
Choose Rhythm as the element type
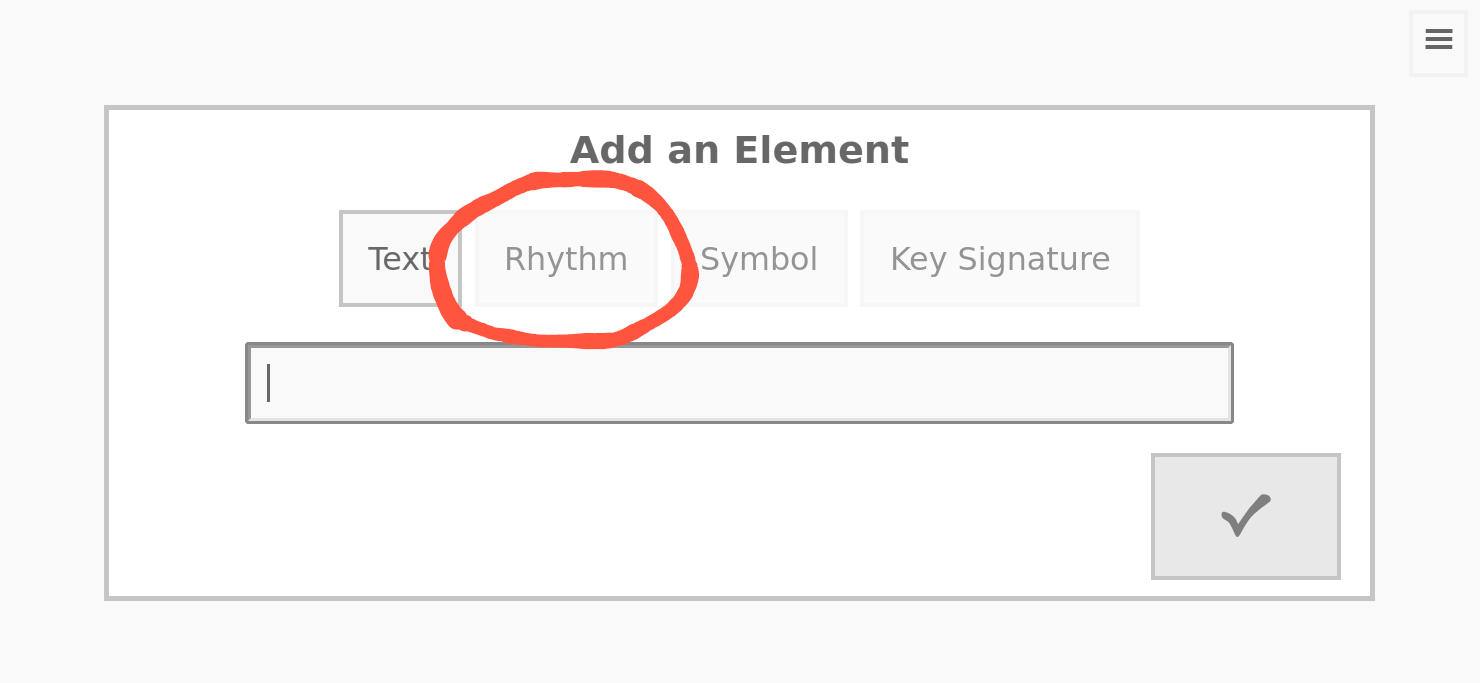(566, 259)
